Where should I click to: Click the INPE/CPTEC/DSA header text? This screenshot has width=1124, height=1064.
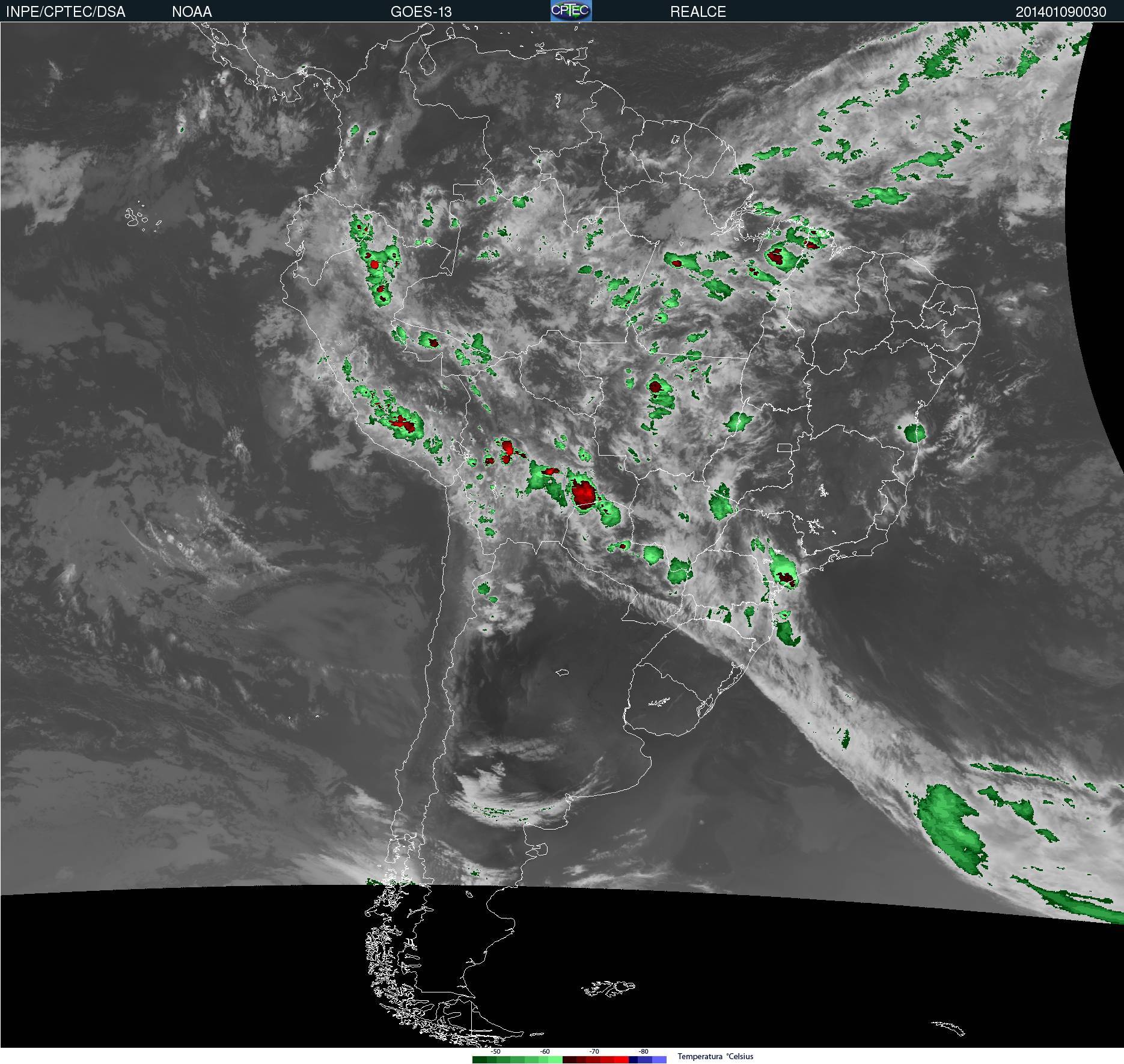click(66, 11)
